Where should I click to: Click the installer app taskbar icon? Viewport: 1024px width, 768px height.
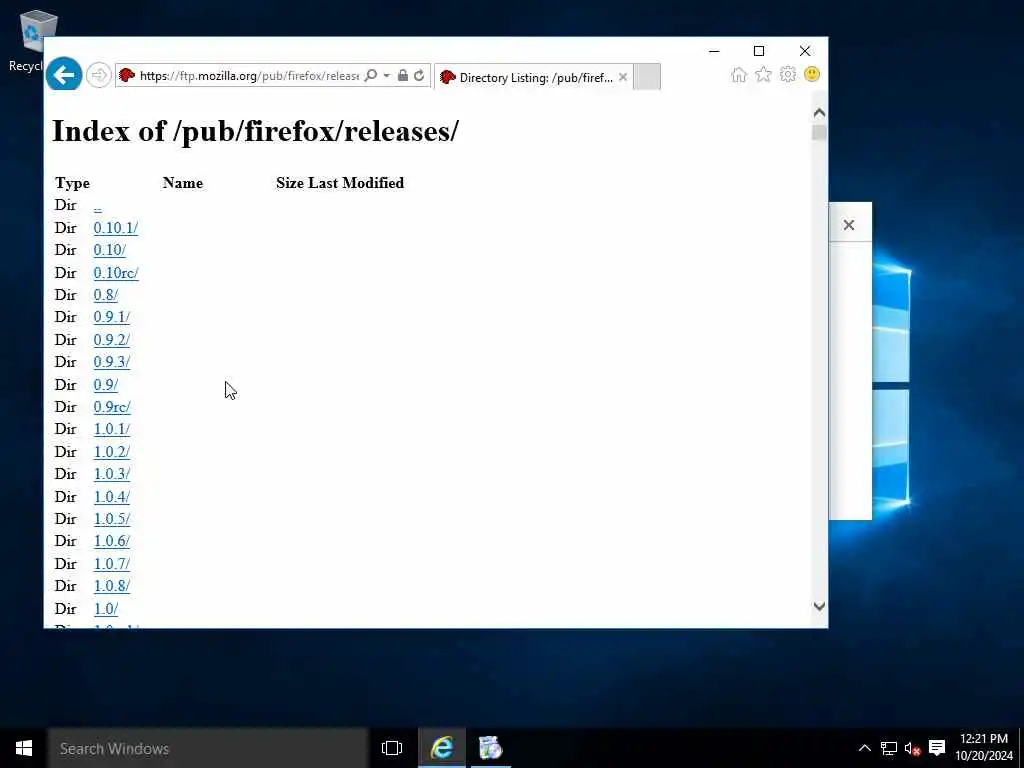tap(490, 748)
